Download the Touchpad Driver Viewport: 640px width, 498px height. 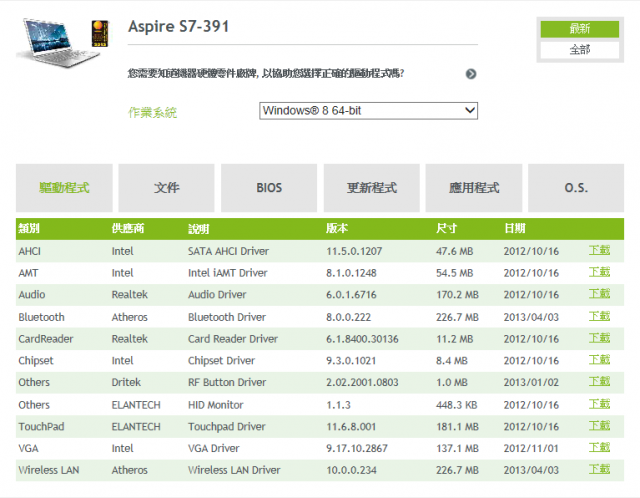click(x=599, y=425)
